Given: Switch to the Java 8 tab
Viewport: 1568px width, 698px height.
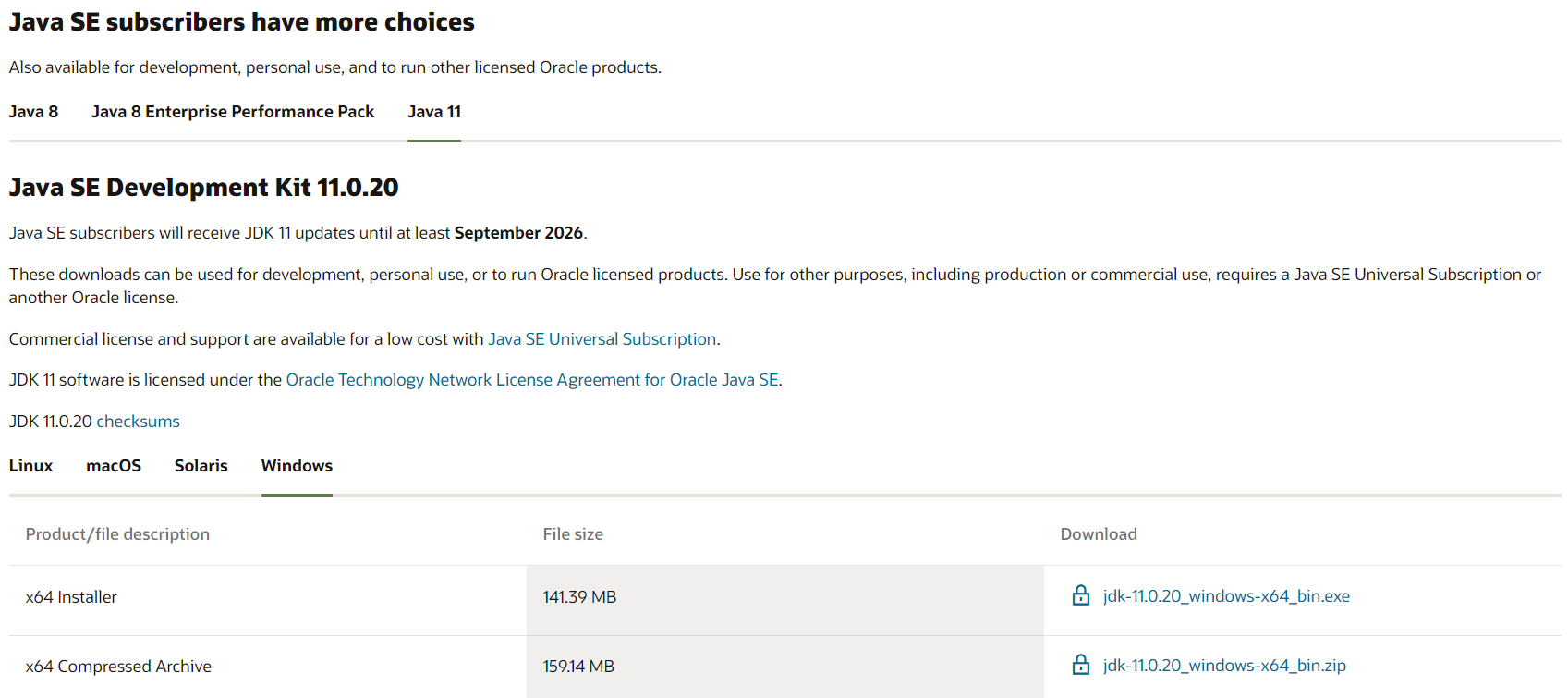Looking at the screenshot, I should pyautogui.click(x=33, y=112).
